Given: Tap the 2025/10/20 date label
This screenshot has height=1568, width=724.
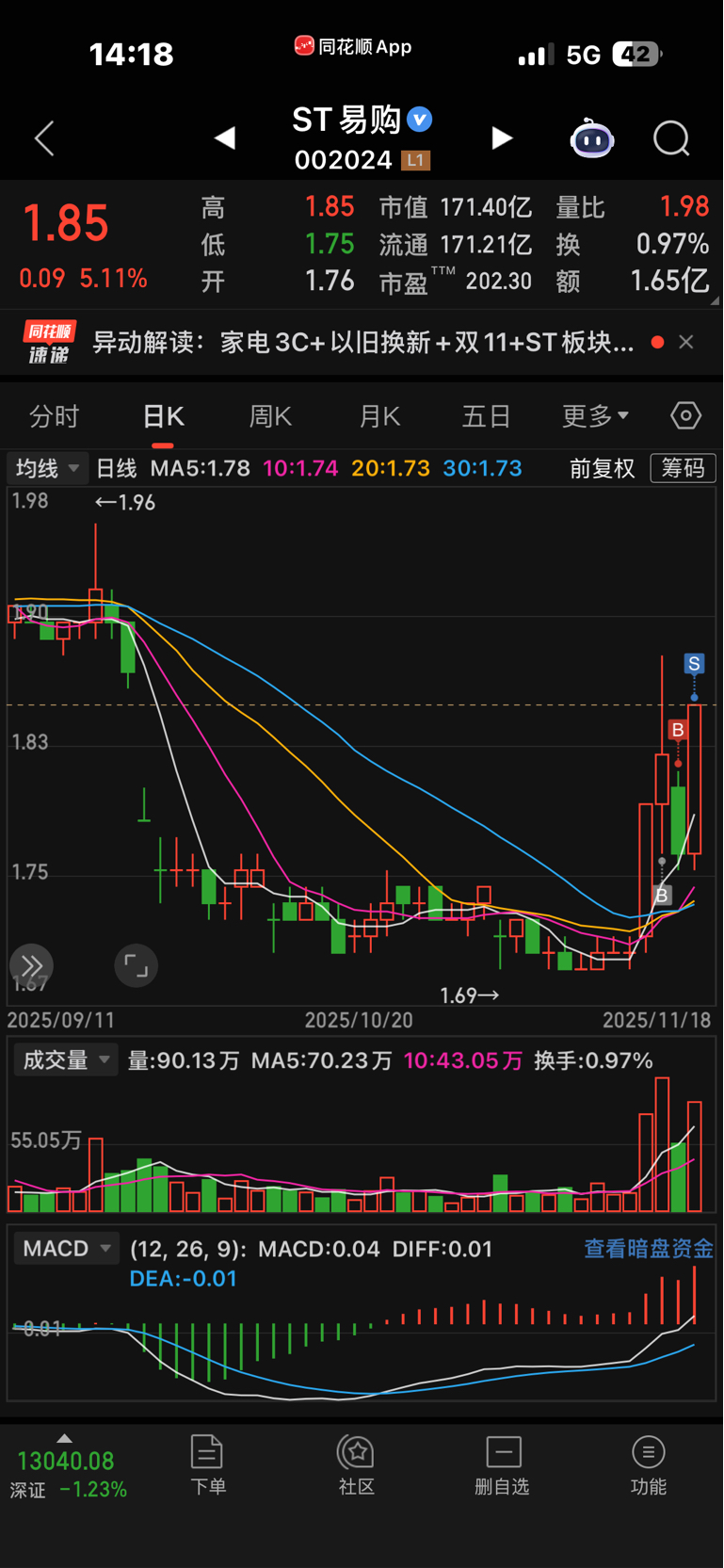Looking at the screenshot, I should (x=359, y=1020).
